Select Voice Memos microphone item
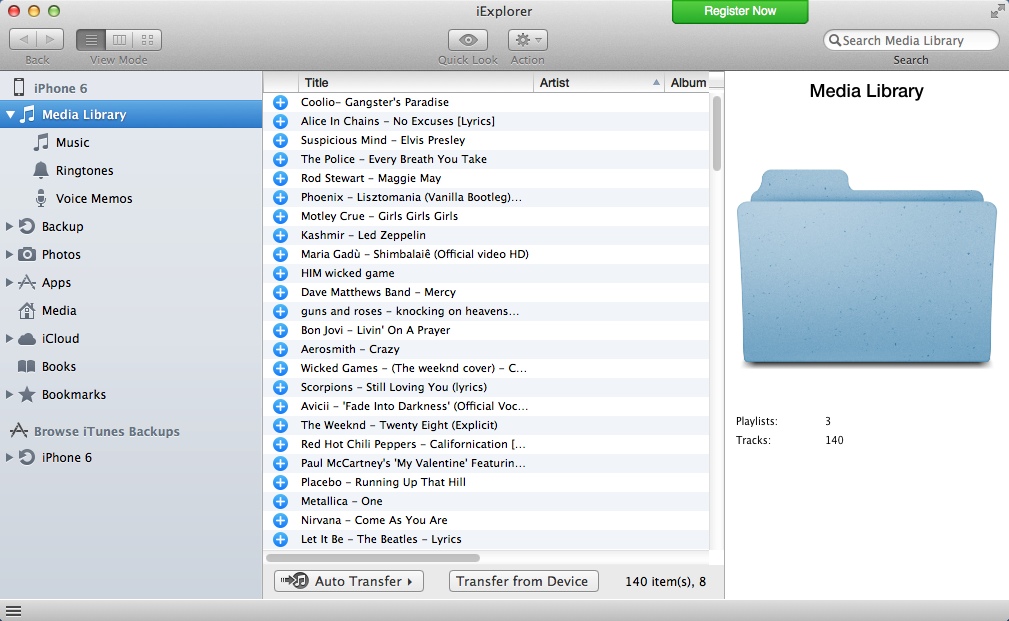 click(x=93, y=199)
